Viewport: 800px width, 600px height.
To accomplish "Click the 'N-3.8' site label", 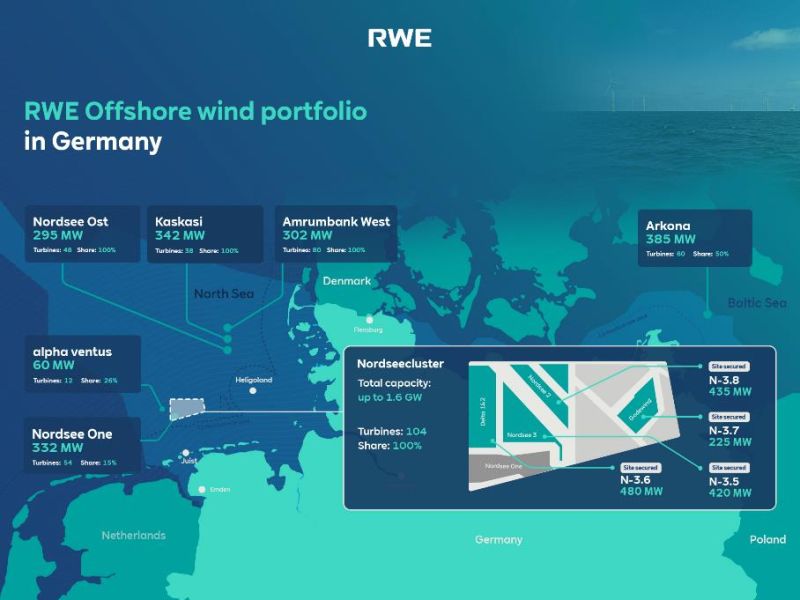I will (x=723, y=380).
